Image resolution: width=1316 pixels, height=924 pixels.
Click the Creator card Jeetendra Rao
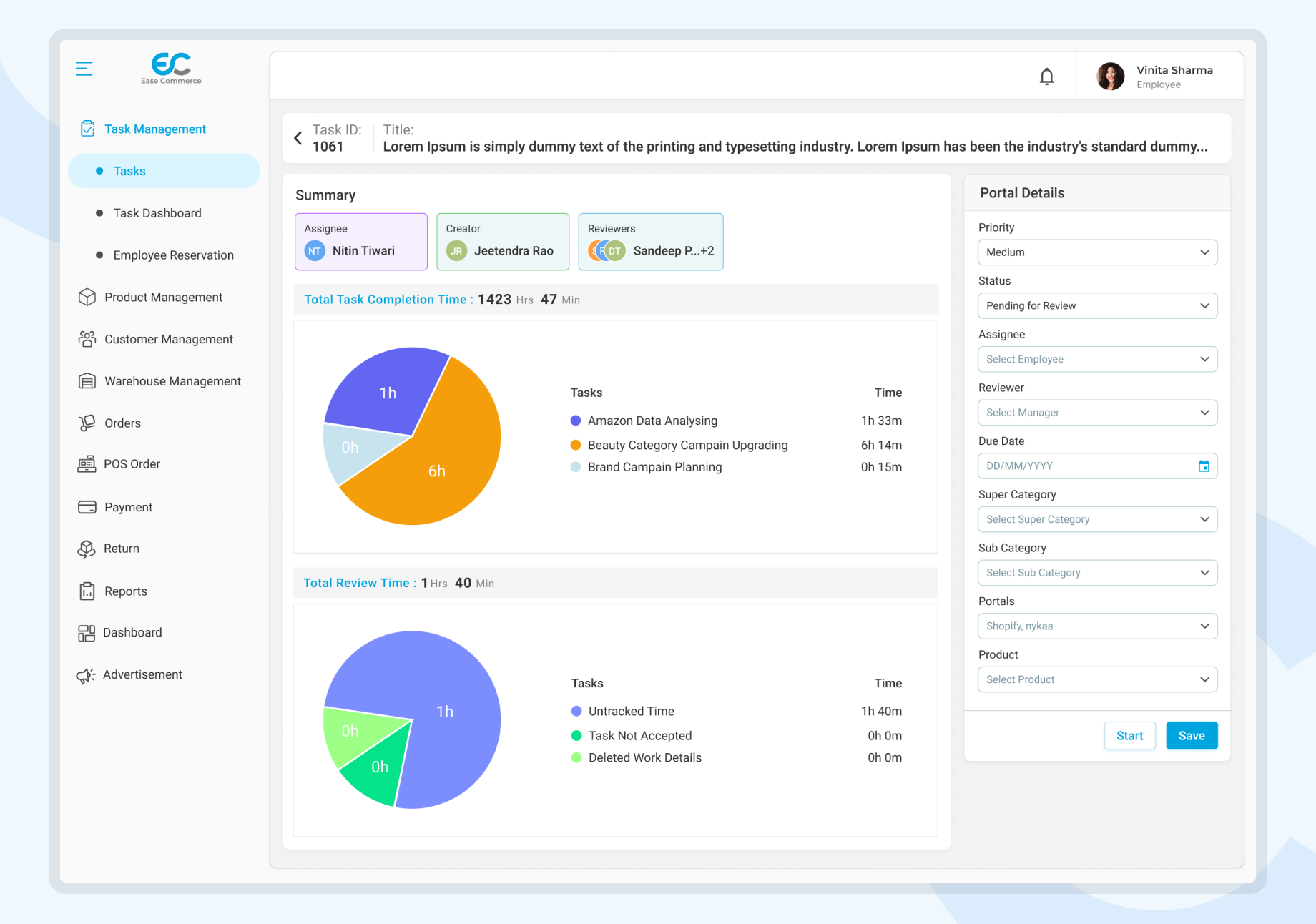(503, 242)
